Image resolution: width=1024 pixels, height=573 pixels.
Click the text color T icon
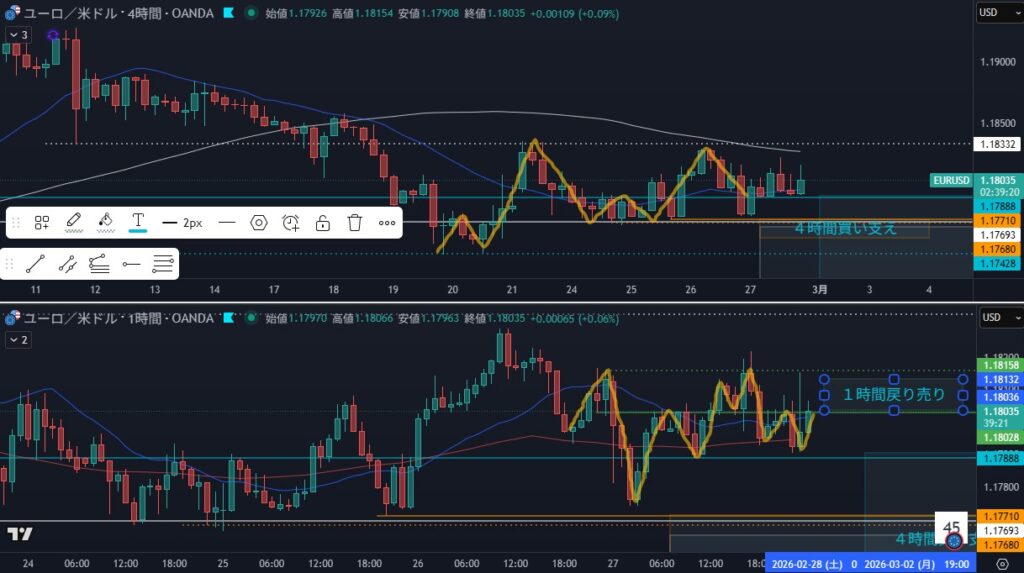pos(138,222)
